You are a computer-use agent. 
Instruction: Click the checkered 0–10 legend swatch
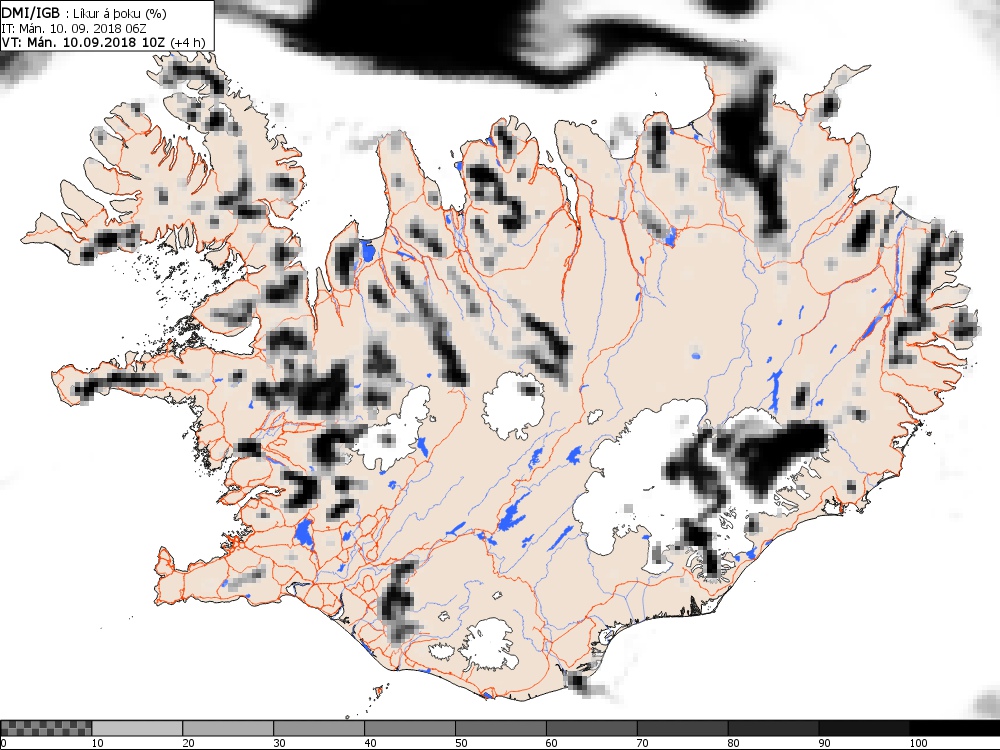pyautogui.click(x=47, y=728)
